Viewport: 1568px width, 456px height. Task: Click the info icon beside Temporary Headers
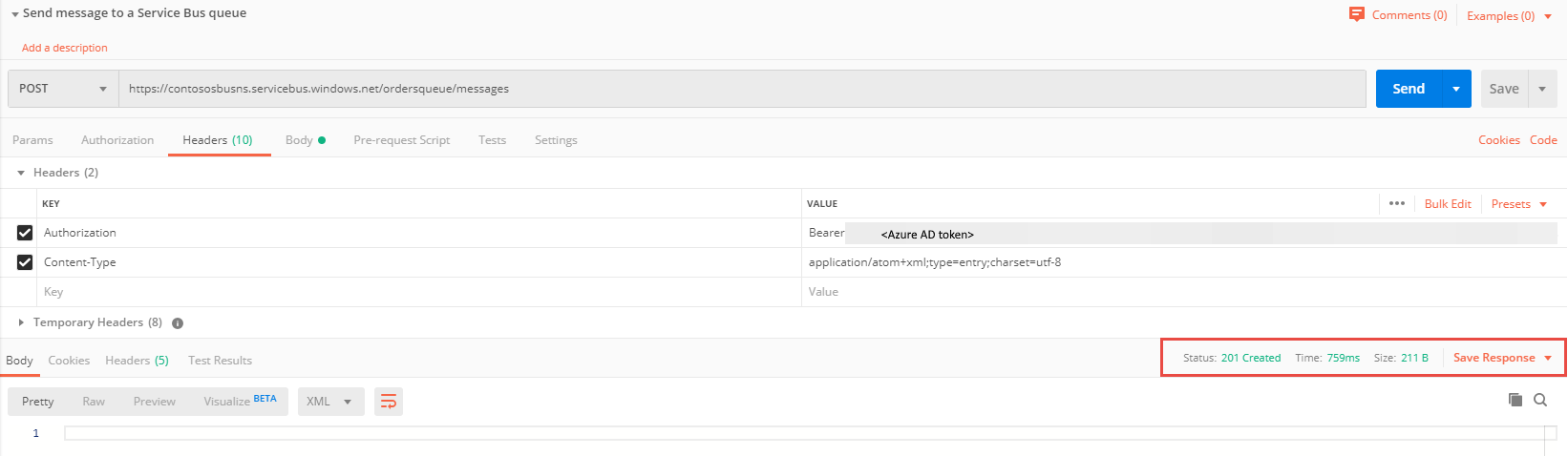tap(178, 323)
